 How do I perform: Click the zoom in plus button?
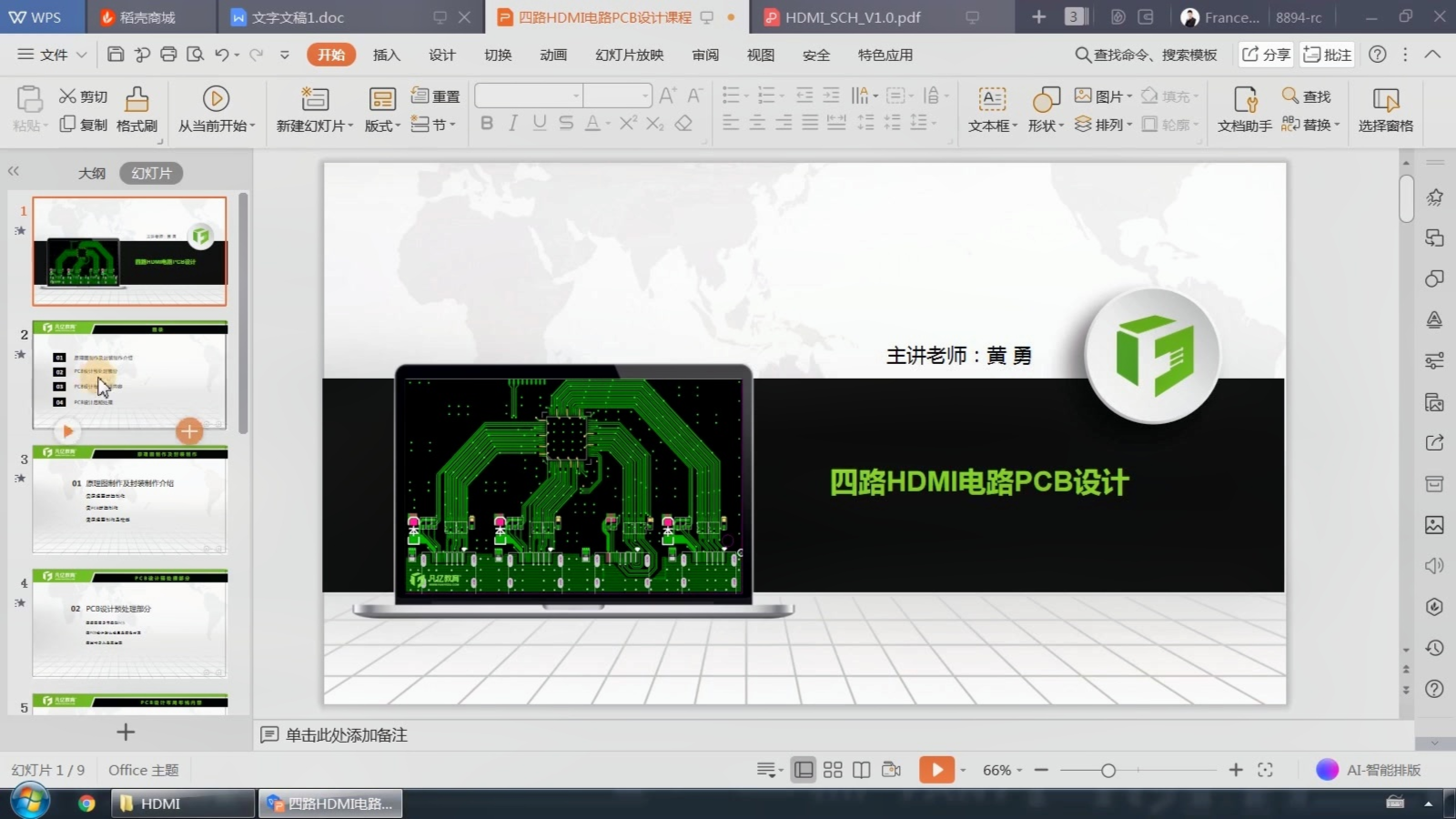pos(1236,770)
